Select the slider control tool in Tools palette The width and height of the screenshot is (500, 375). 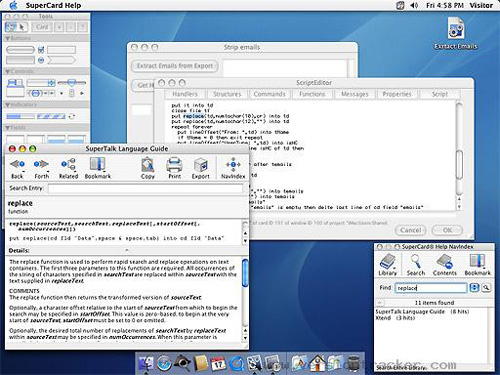[x=71, y=82]
